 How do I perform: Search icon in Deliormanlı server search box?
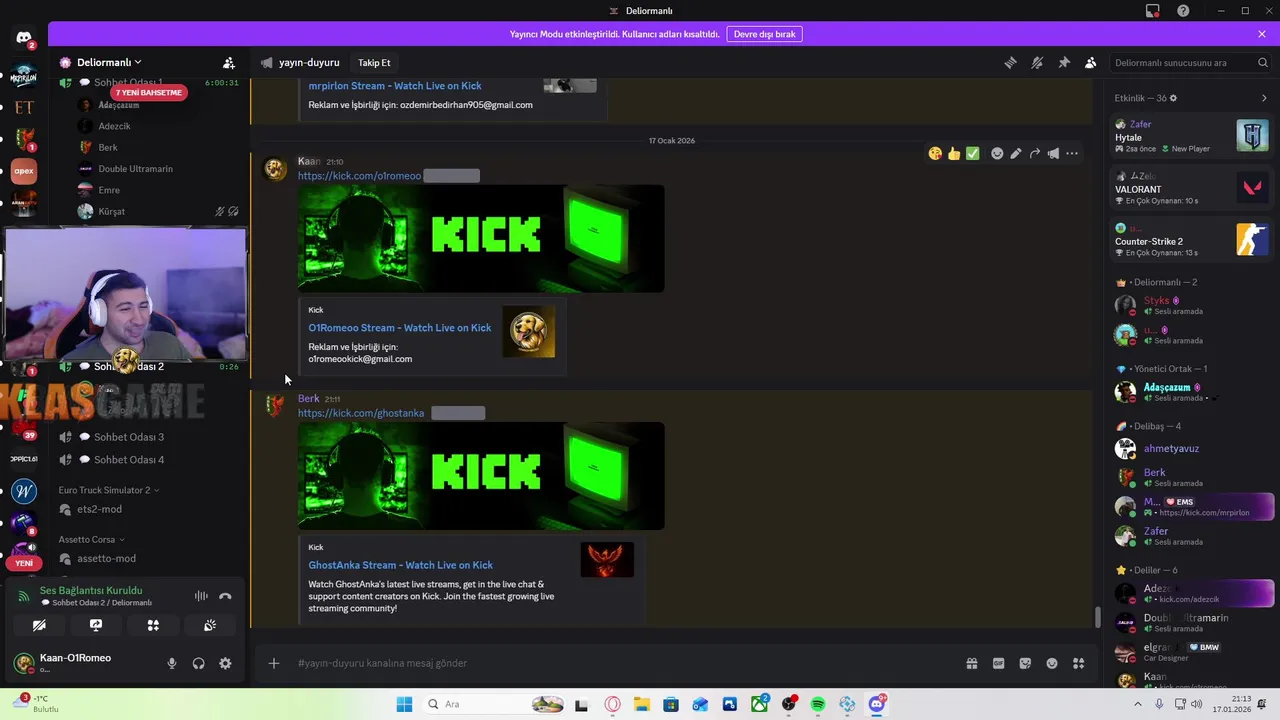[1263, 62]
